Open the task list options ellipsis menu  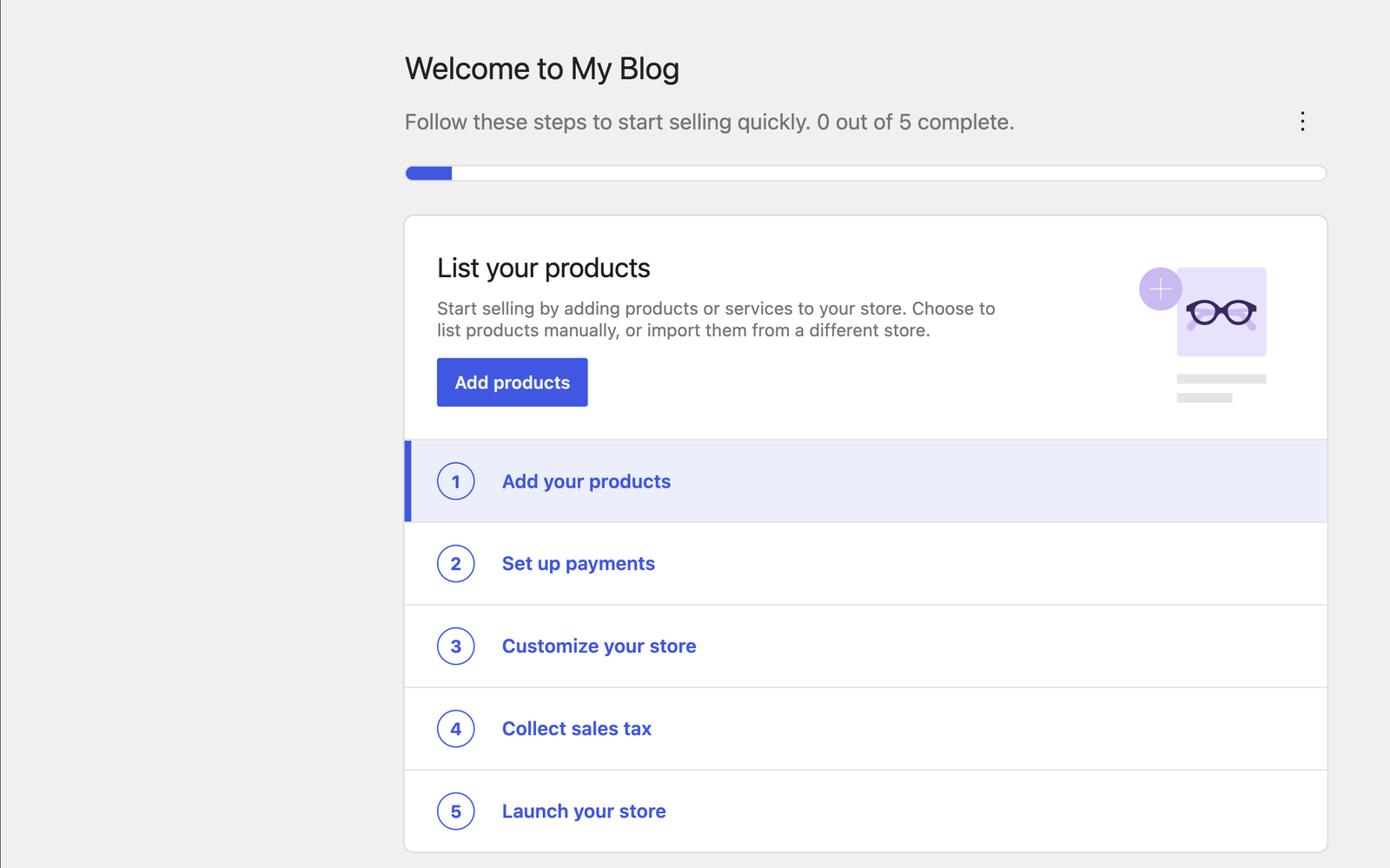1302,122
